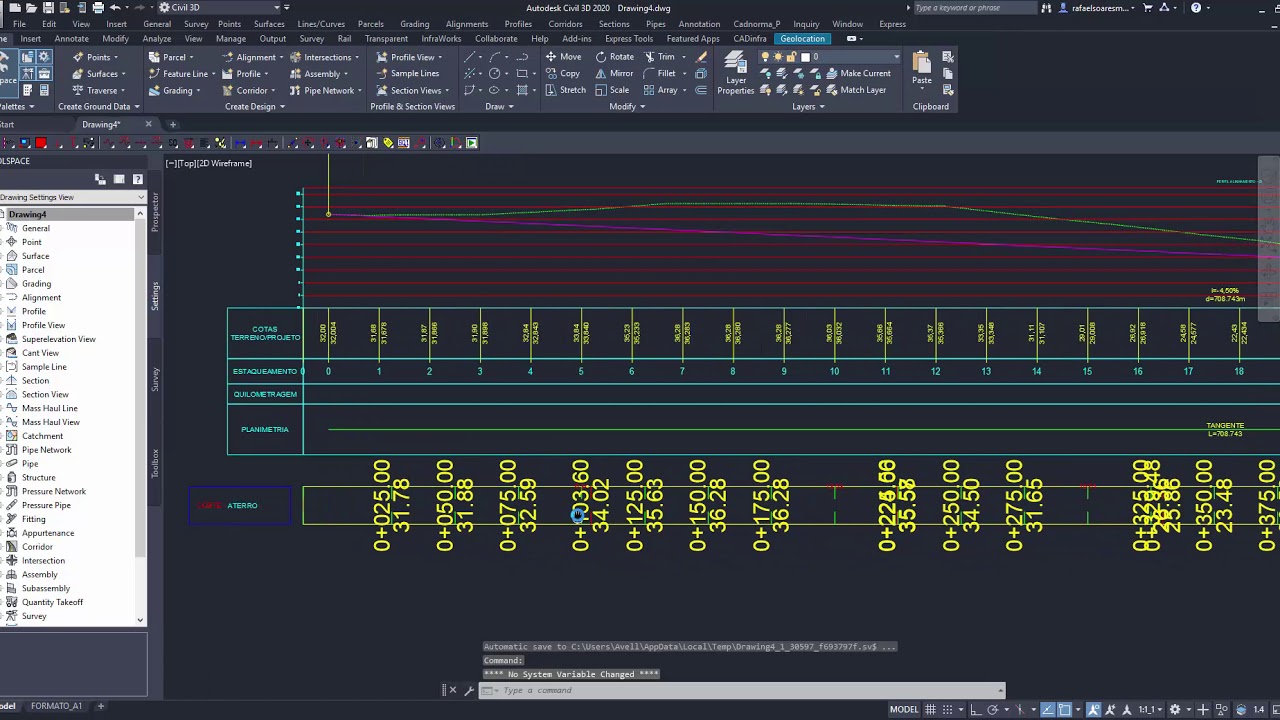This screenshot has height=720, width=1280.
Task: Open the Annotate ribbon tab
Action: tap(72, 39)
